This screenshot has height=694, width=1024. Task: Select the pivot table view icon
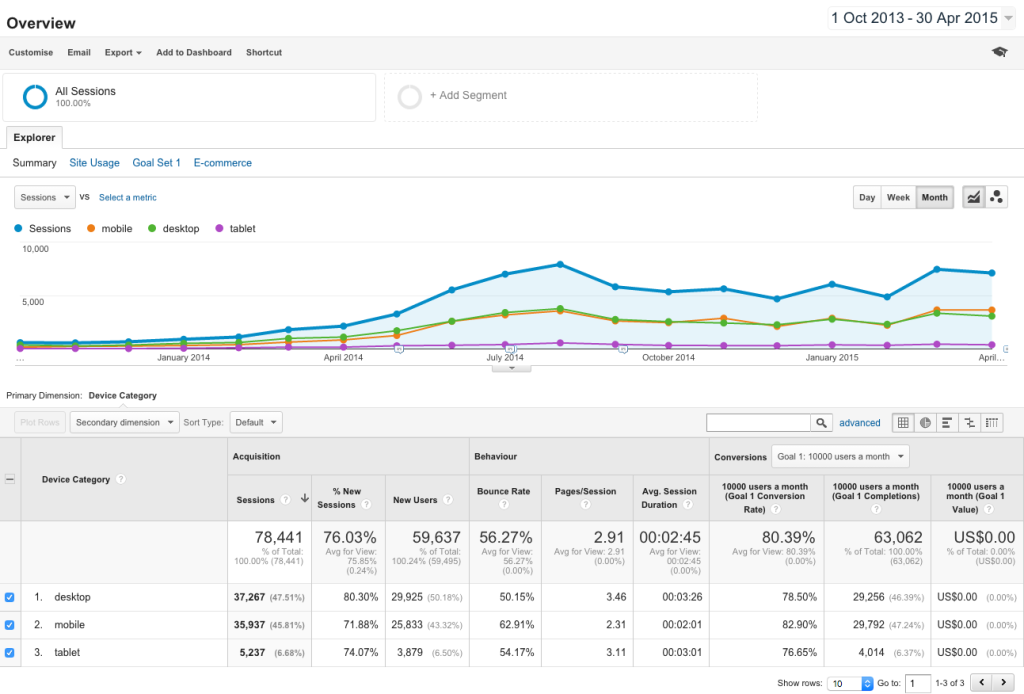pos(992,423)
